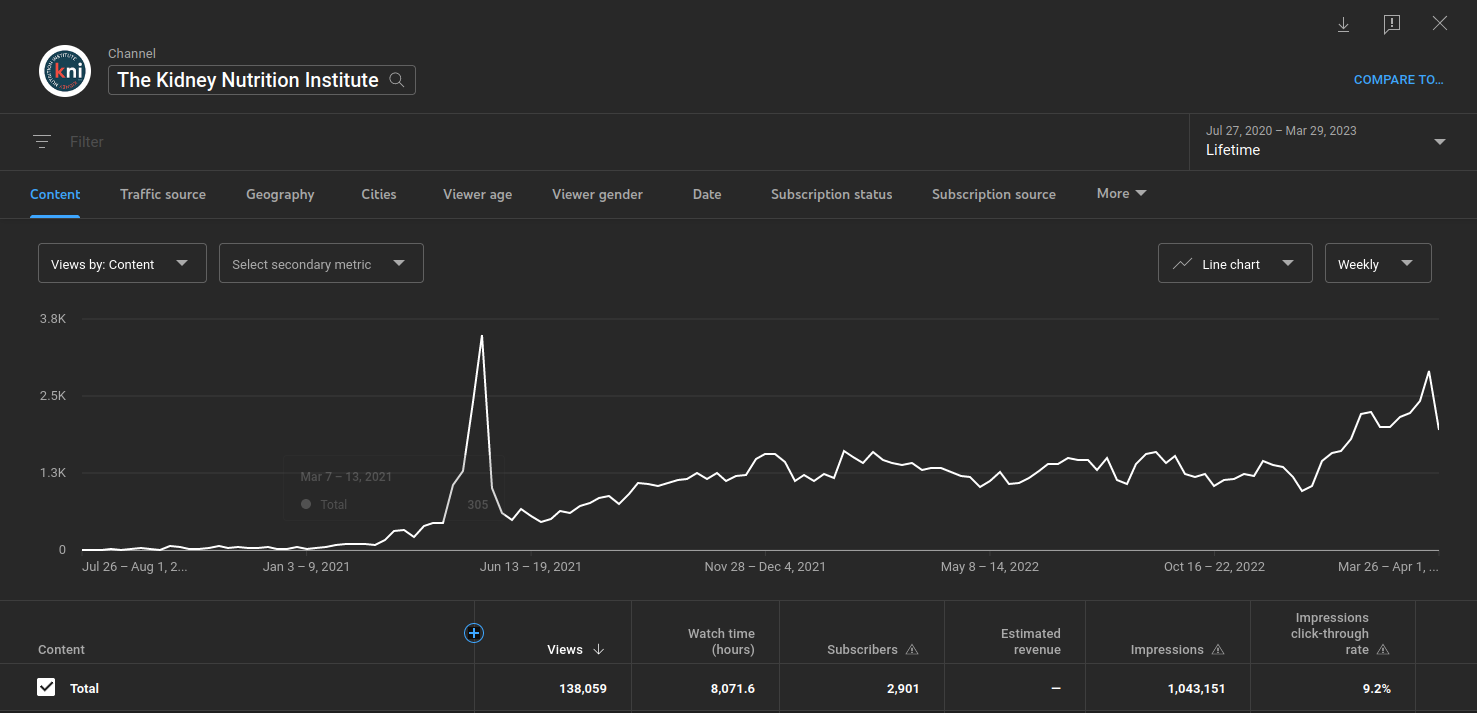Screen dimensions: 1477x713
Task: Click the Impressions column warning icon
Action: [1218, 650]
